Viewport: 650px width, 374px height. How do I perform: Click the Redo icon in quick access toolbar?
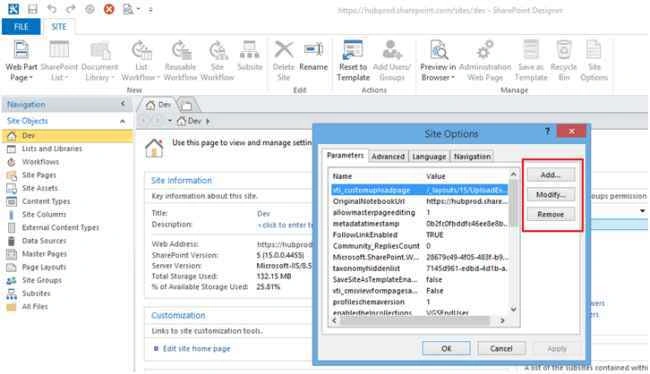pos(71,9)
